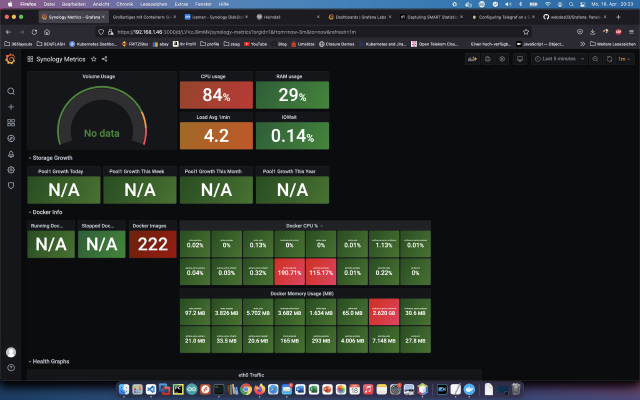Open dashboard settings gear in top toolbar
Screen dimensions: 640x400
[502, 59]
